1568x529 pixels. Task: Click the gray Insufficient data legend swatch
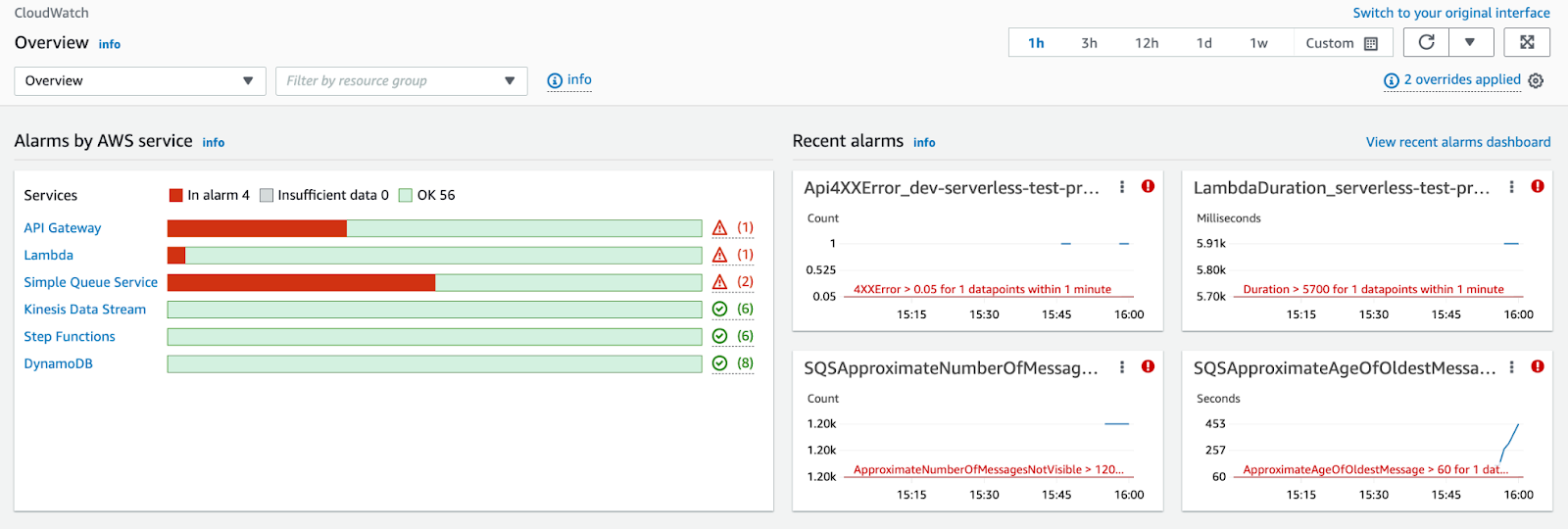[267, 195]
